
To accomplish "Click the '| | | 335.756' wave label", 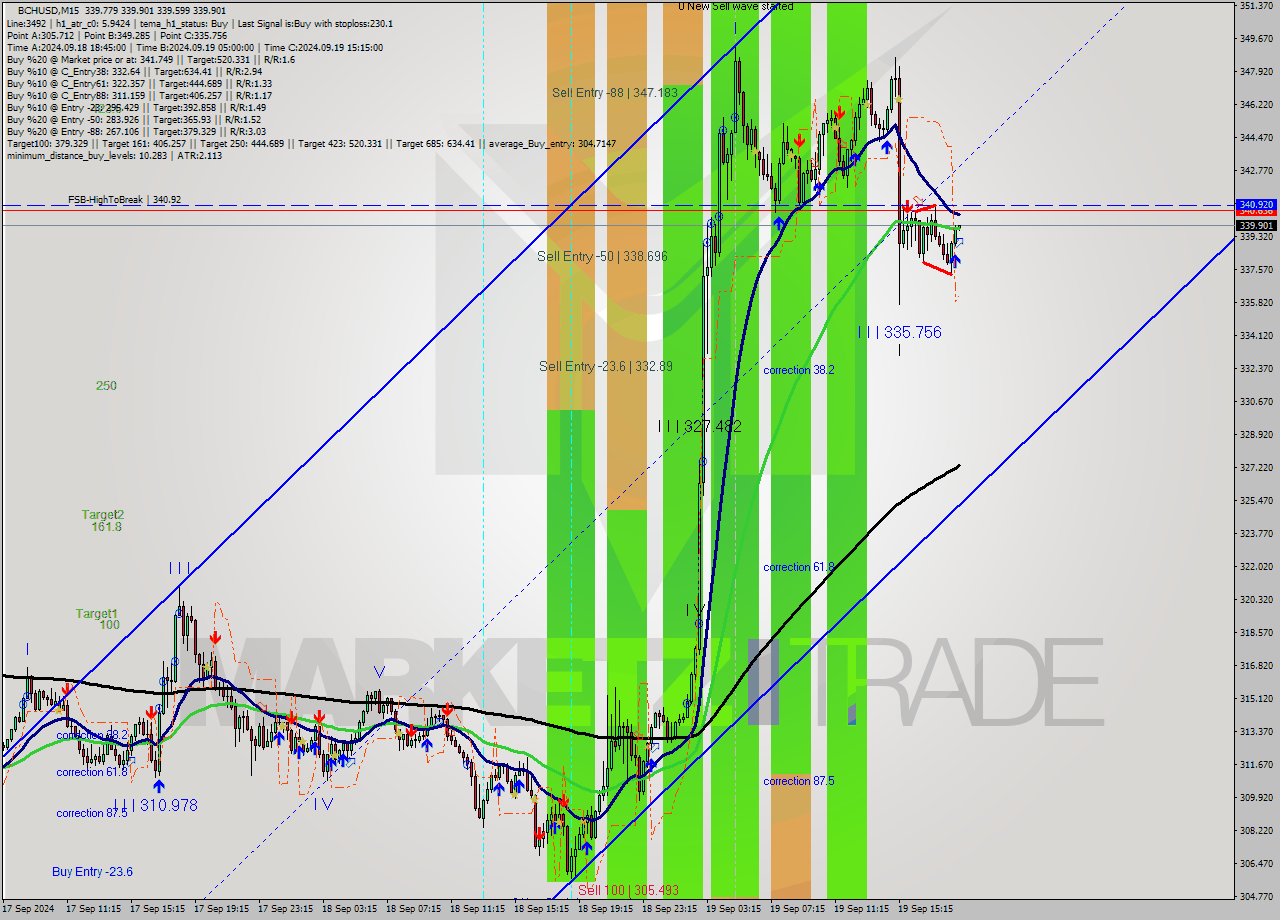I will 900,332.
